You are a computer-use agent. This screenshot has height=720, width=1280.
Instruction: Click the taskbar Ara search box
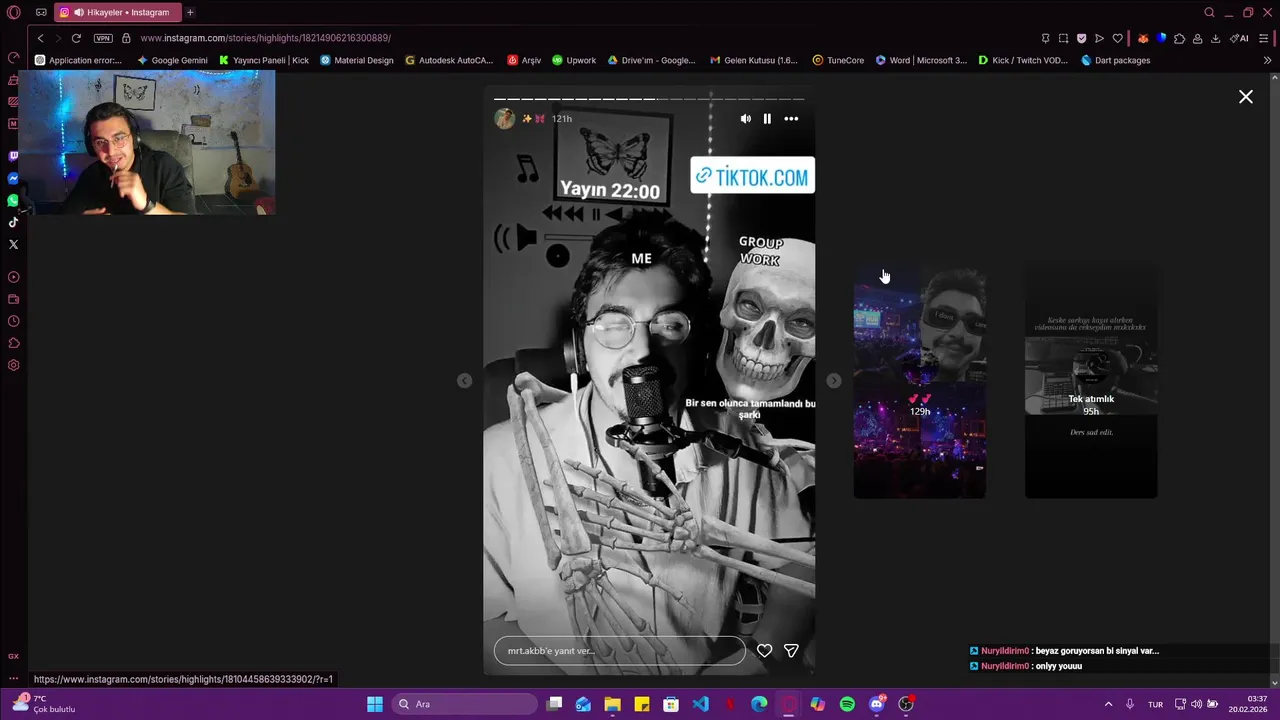[465, 704]
